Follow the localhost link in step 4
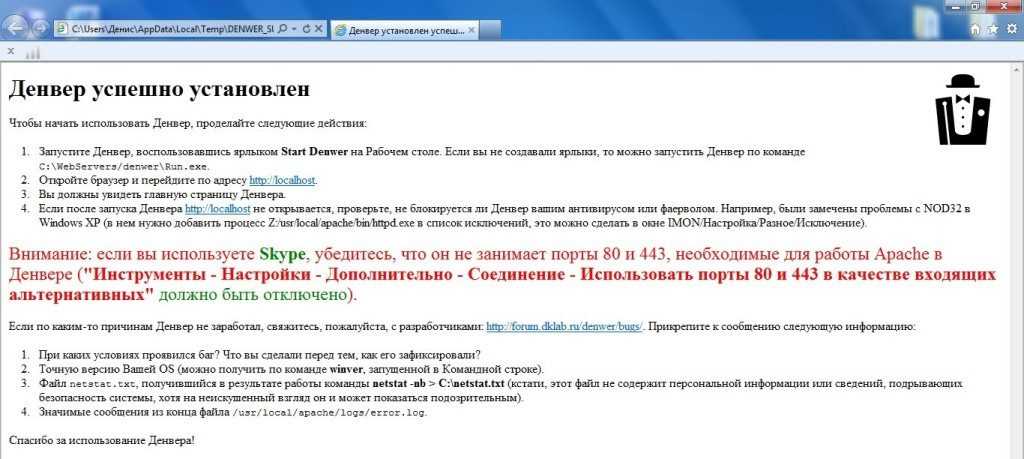Image resolution: width=1024 pixels, height=459 pixels. [217, 208]
